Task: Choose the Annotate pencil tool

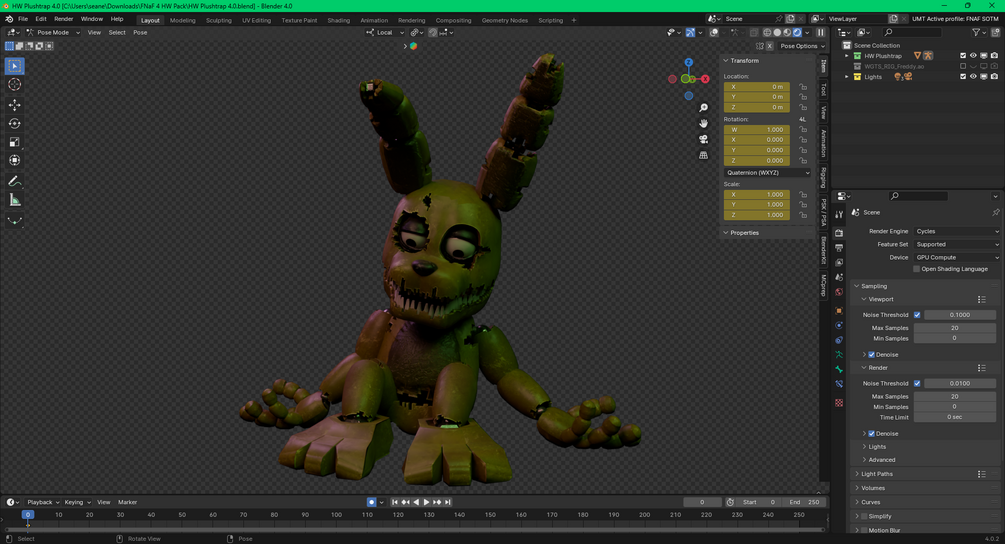Action: pyautogui.click(x=14, y=181)
